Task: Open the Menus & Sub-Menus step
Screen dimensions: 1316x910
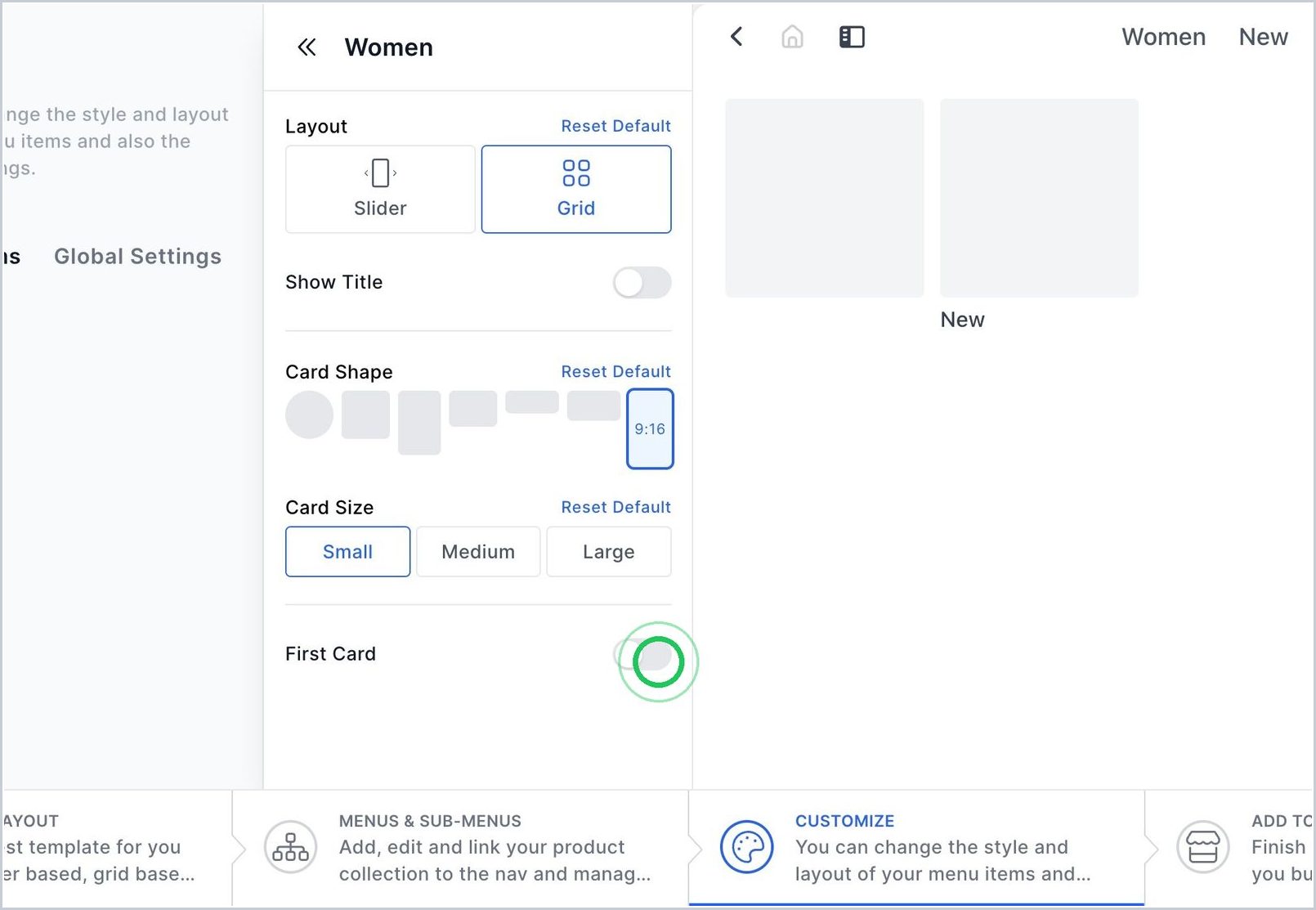Action: pos(460,848)
